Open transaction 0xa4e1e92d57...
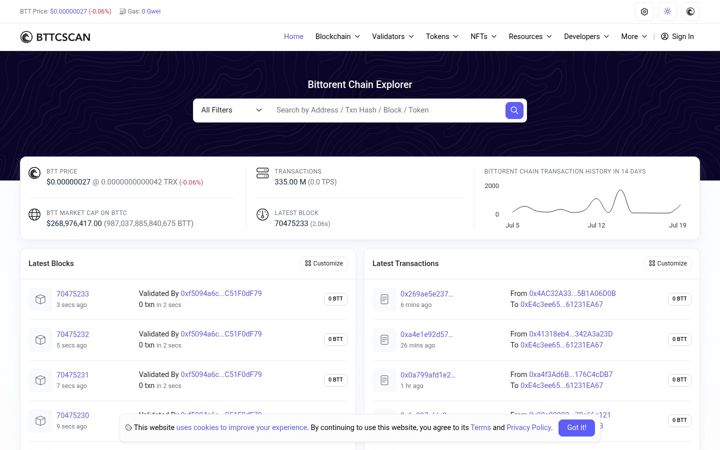720x450 pixels. coord(427,334)
